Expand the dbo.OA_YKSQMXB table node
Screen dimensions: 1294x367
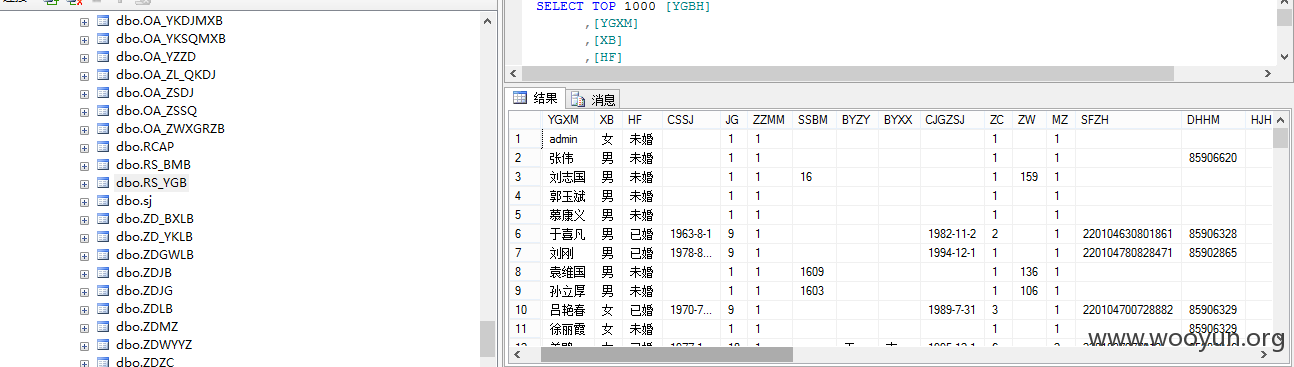coord(84,39)
